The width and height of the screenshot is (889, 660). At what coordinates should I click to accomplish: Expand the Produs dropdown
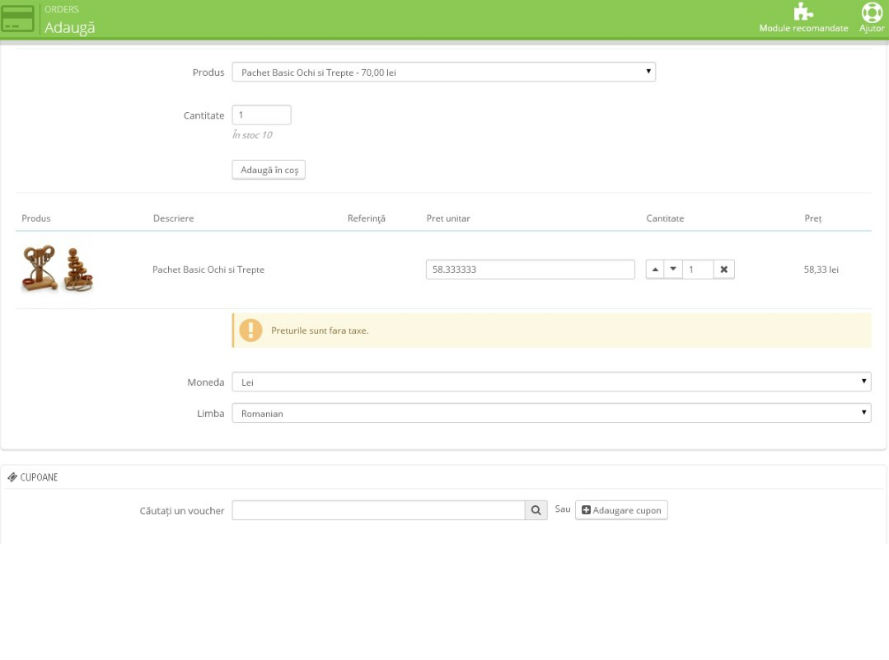point(443,72)
